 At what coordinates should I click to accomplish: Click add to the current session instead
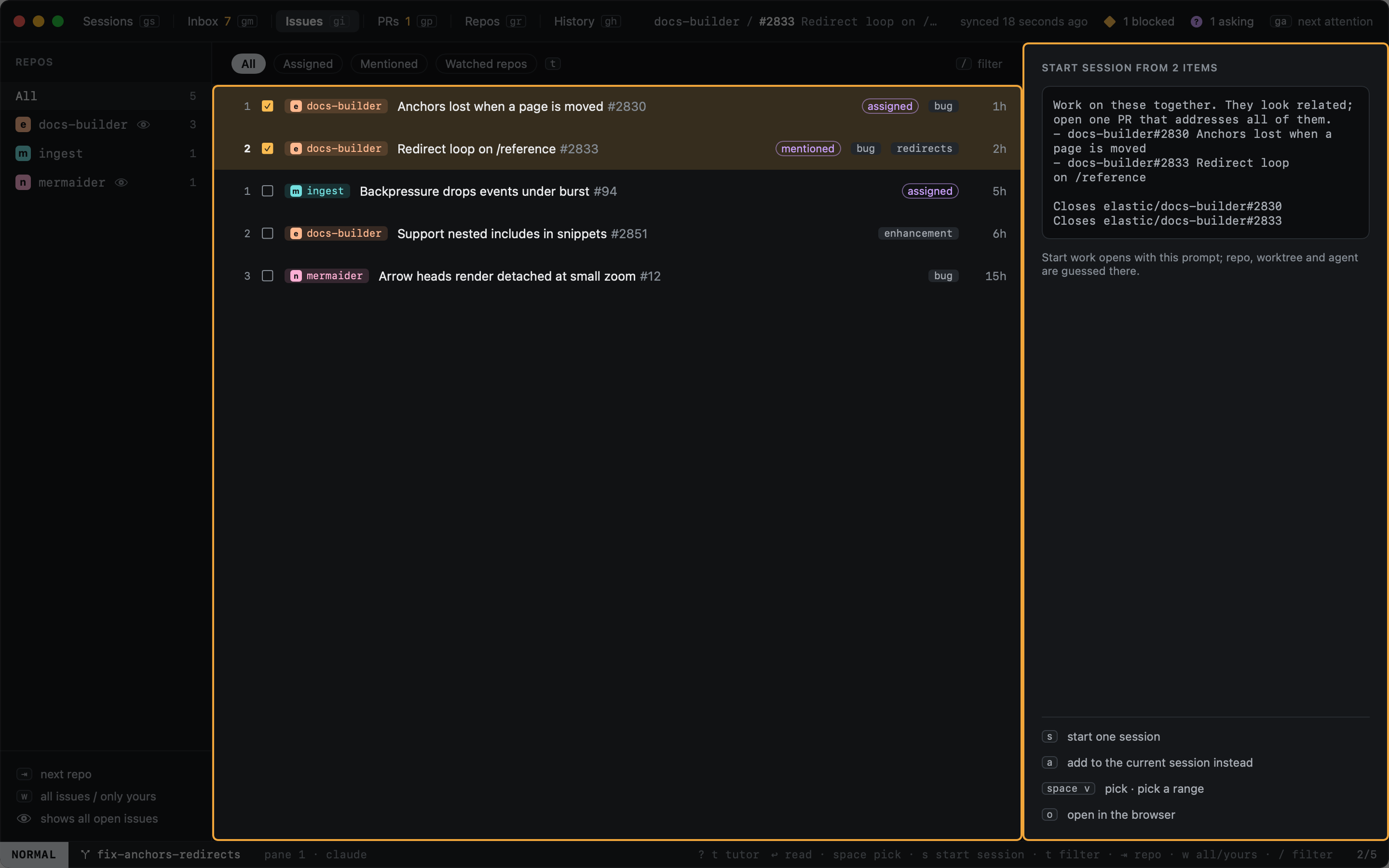[1160, 762]
